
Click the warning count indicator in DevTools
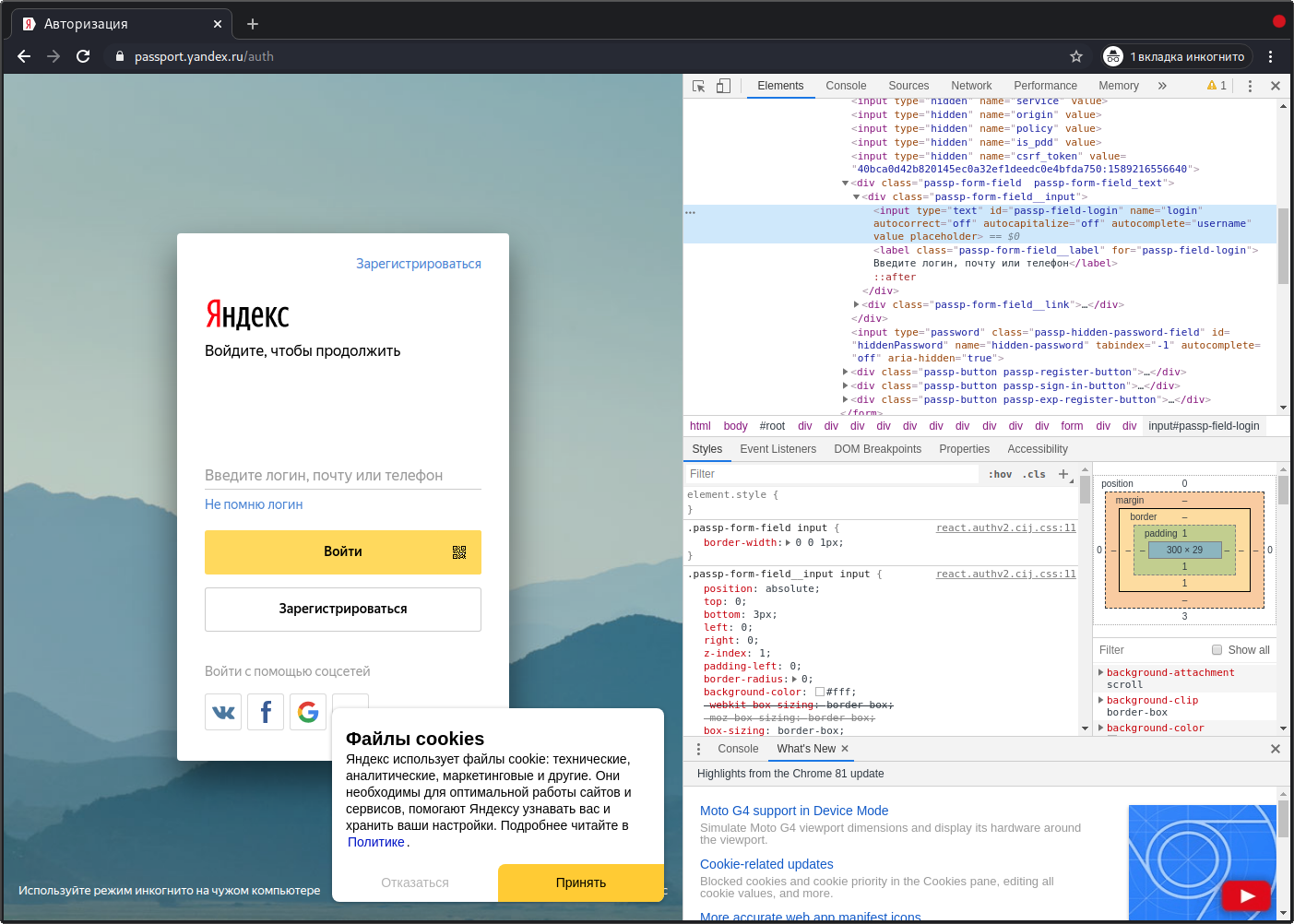tap(1217, 86)
